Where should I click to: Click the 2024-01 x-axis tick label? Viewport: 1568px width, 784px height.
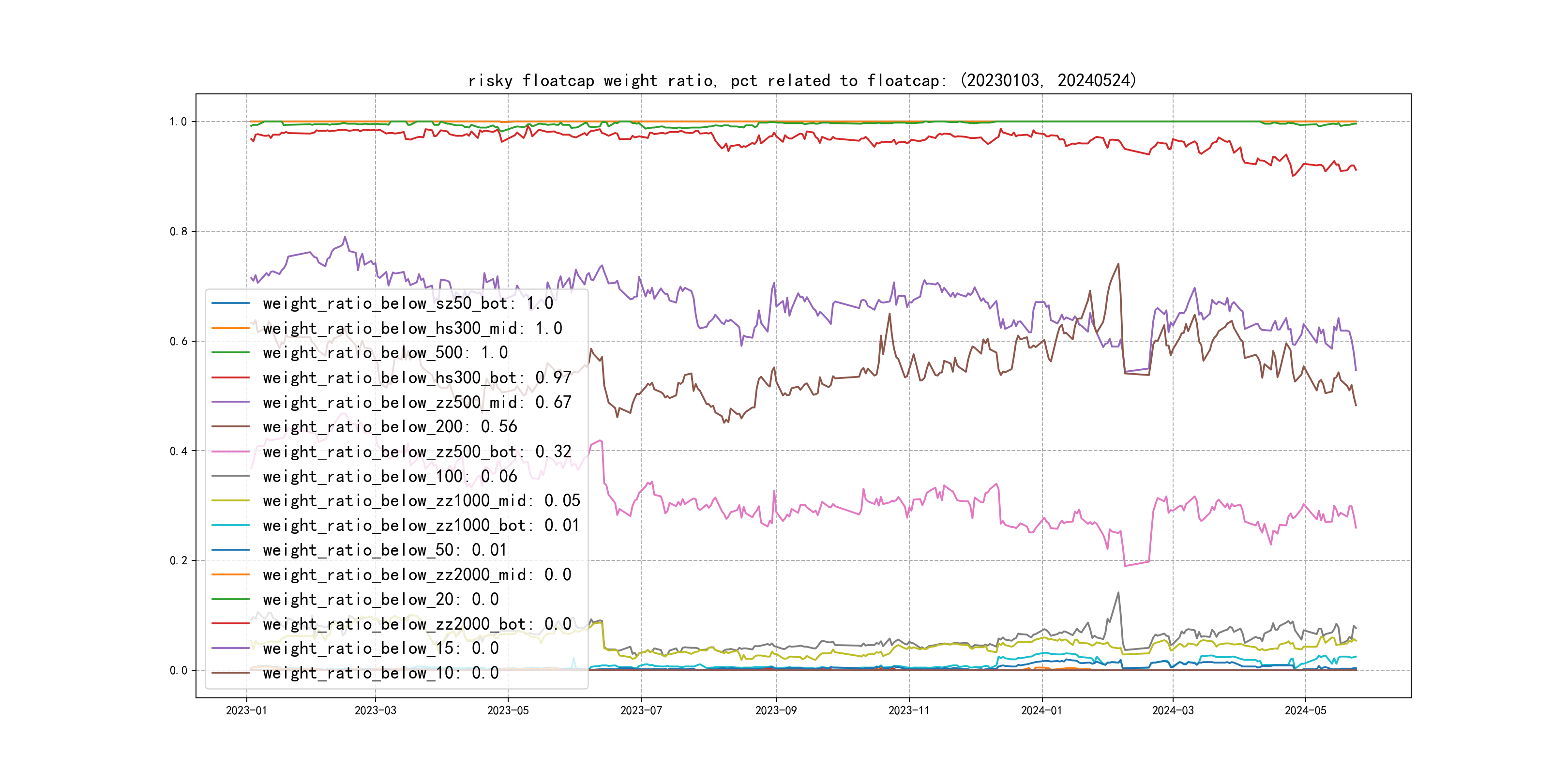click(1041, 710)
